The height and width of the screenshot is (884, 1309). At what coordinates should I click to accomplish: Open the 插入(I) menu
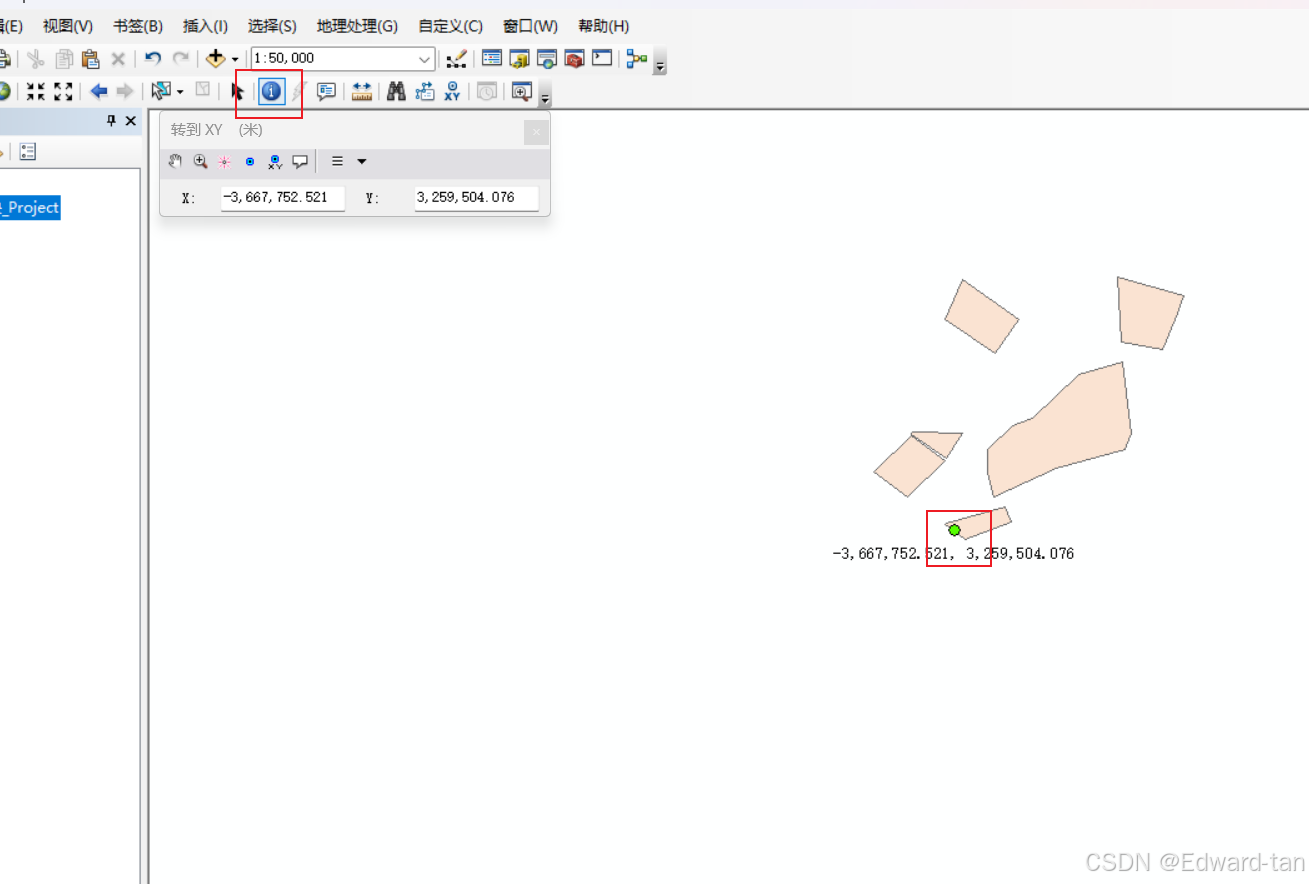coord(205,26)
